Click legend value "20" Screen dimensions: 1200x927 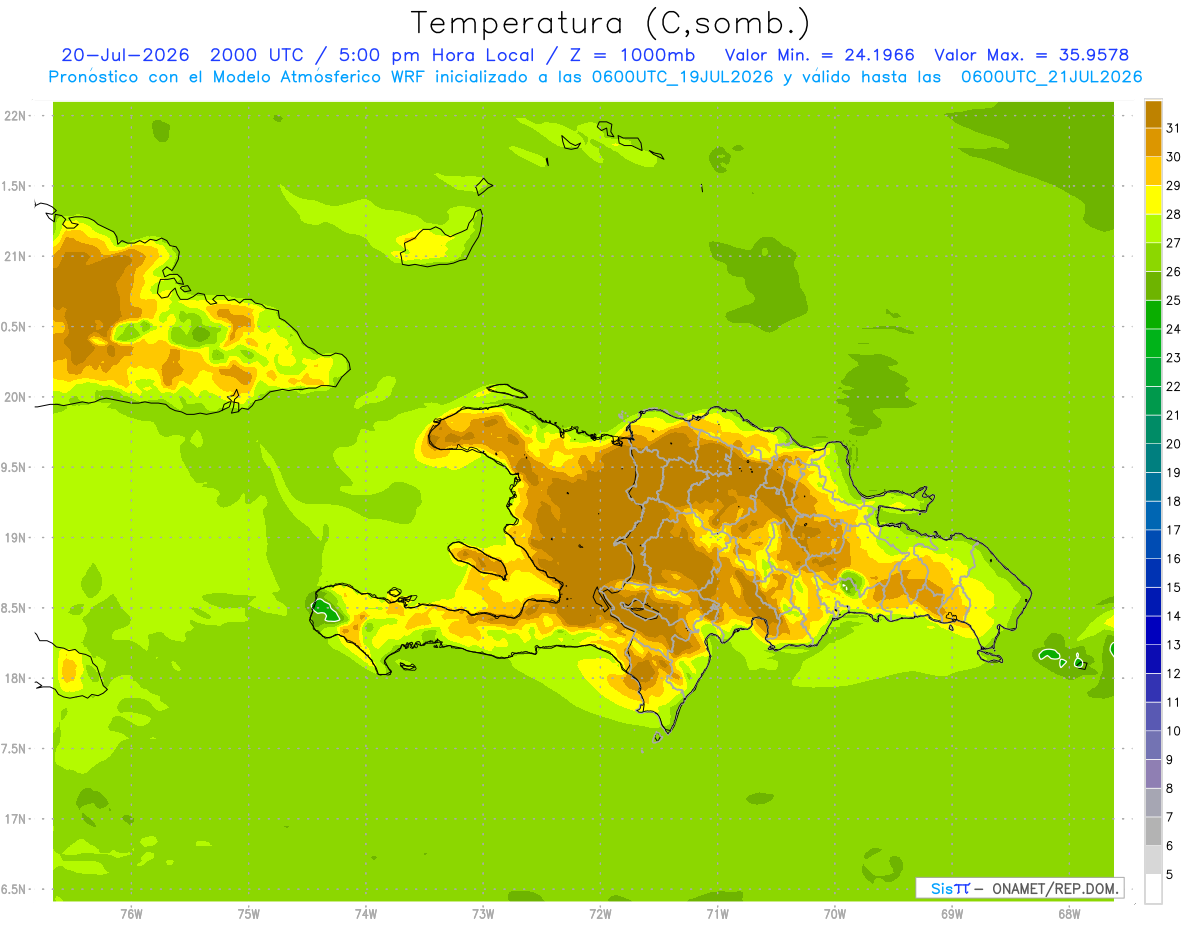coord(1173,444)
